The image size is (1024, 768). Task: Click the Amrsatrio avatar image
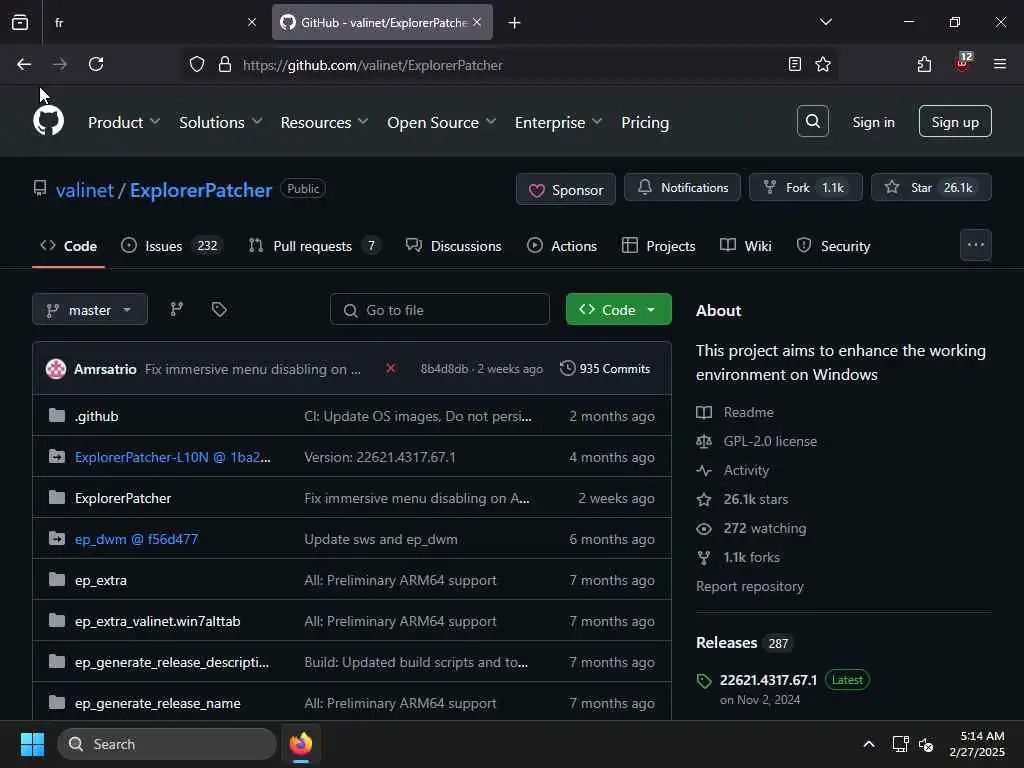(56, 368)
